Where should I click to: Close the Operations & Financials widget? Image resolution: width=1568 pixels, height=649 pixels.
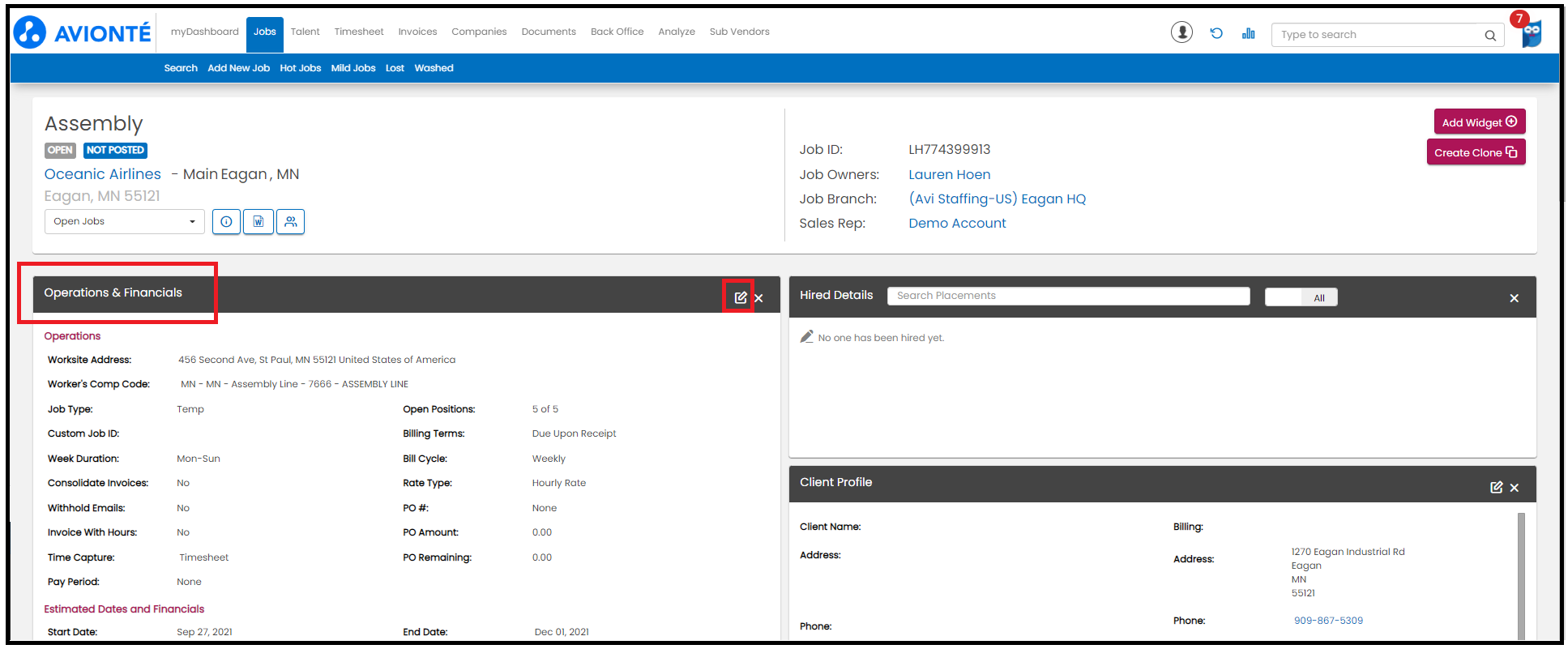[x=759, y=298]
